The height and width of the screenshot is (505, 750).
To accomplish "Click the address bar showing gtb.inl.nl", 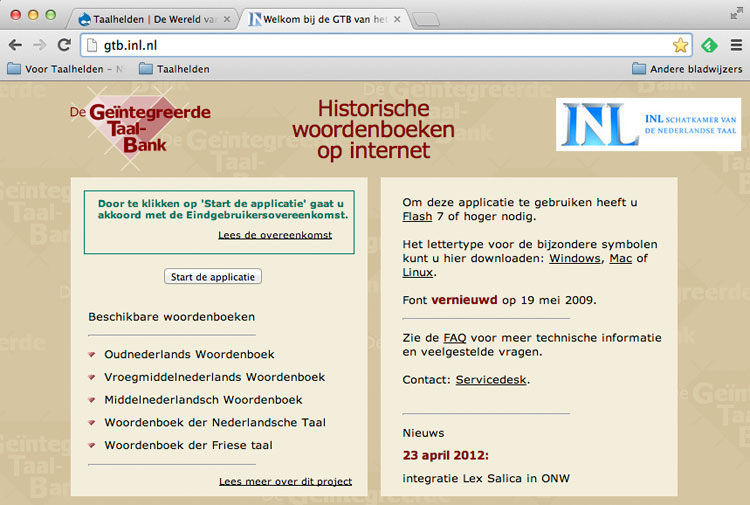I will pos(386,45).
